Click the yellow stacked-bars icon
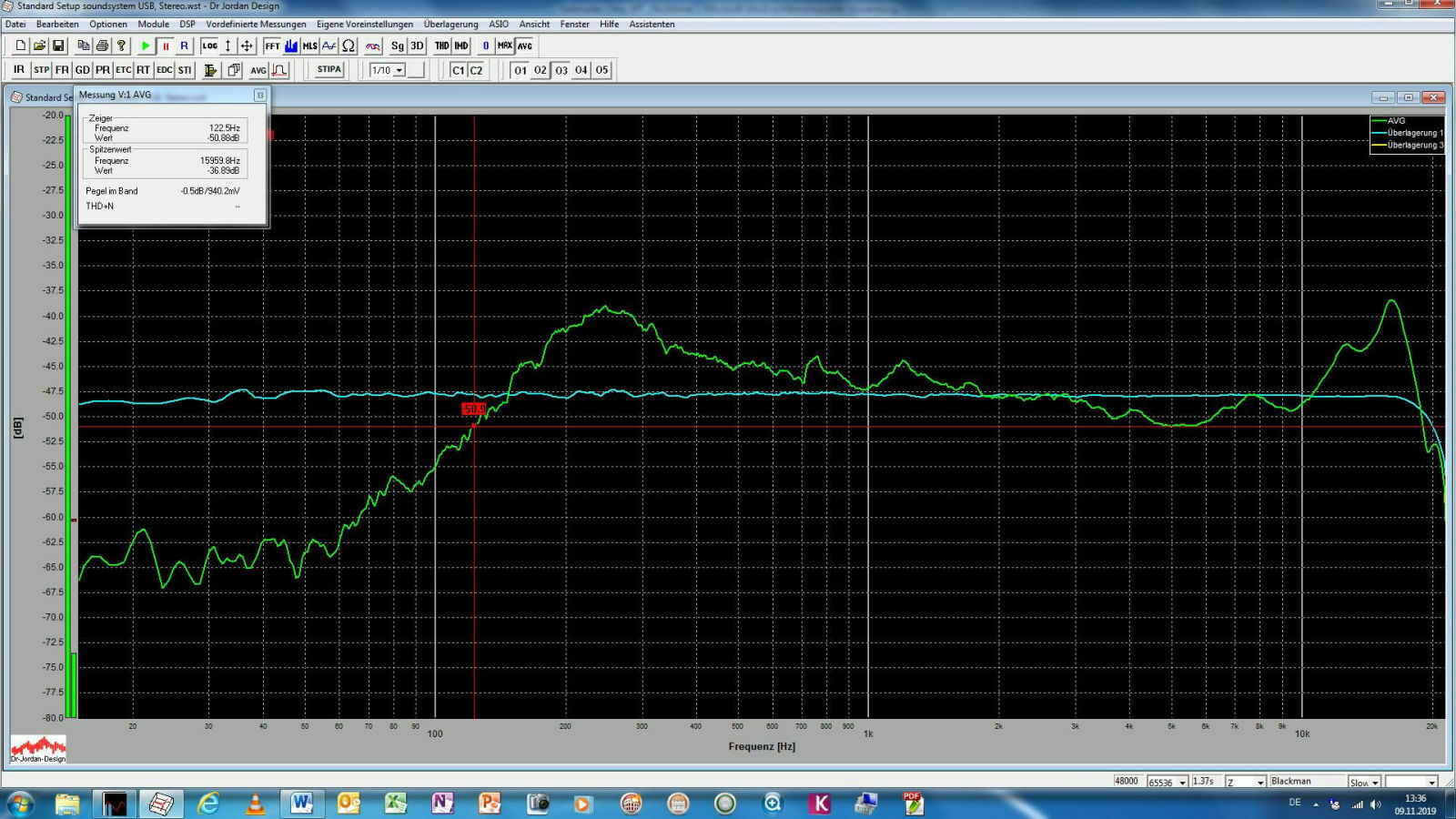 (210, 70)
